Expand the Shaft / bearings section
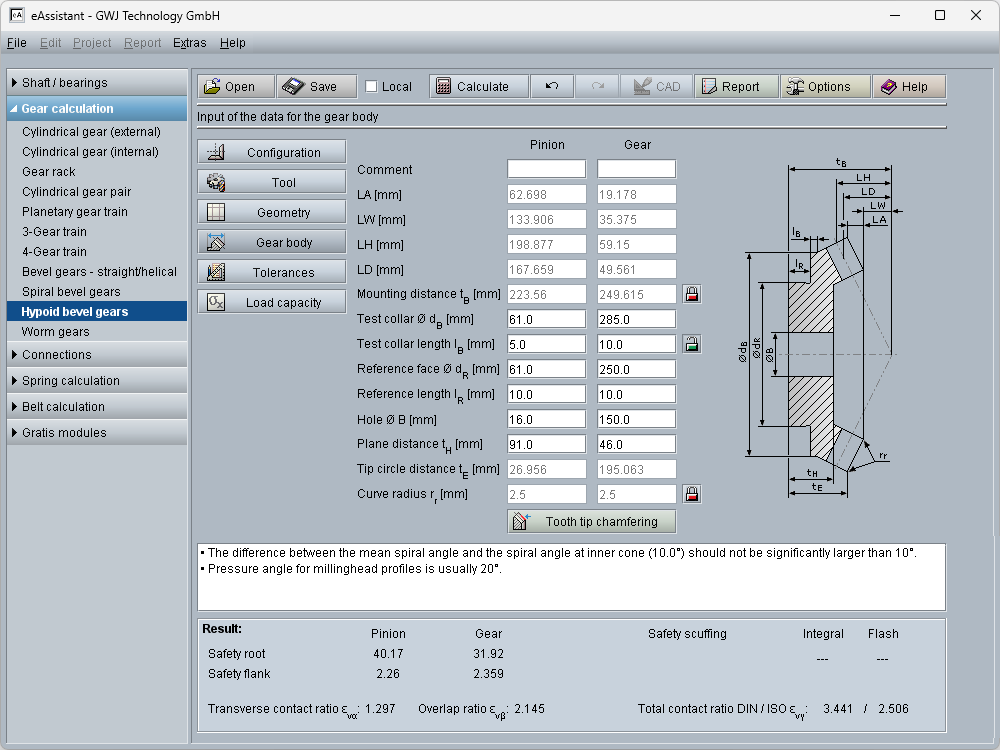1000x750 pixels. (97, 83)
